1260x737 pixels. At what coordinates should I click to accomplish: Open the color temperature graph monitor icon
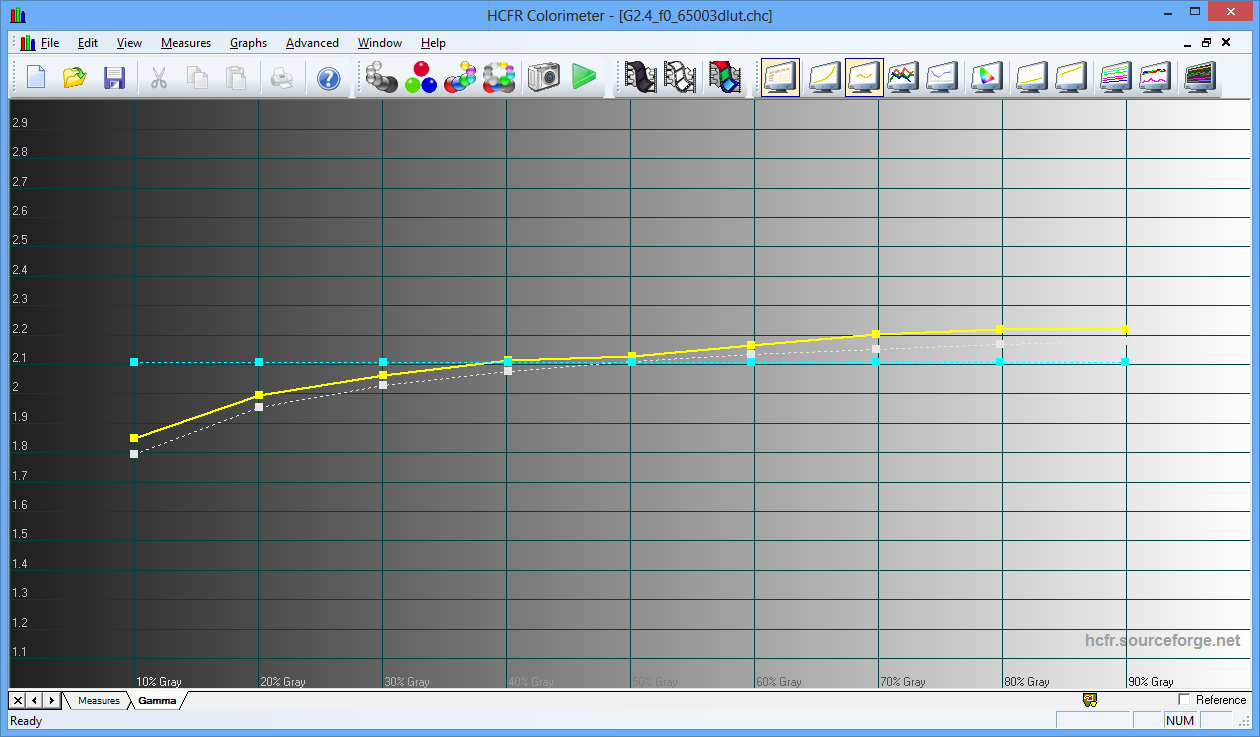[942, 77]
